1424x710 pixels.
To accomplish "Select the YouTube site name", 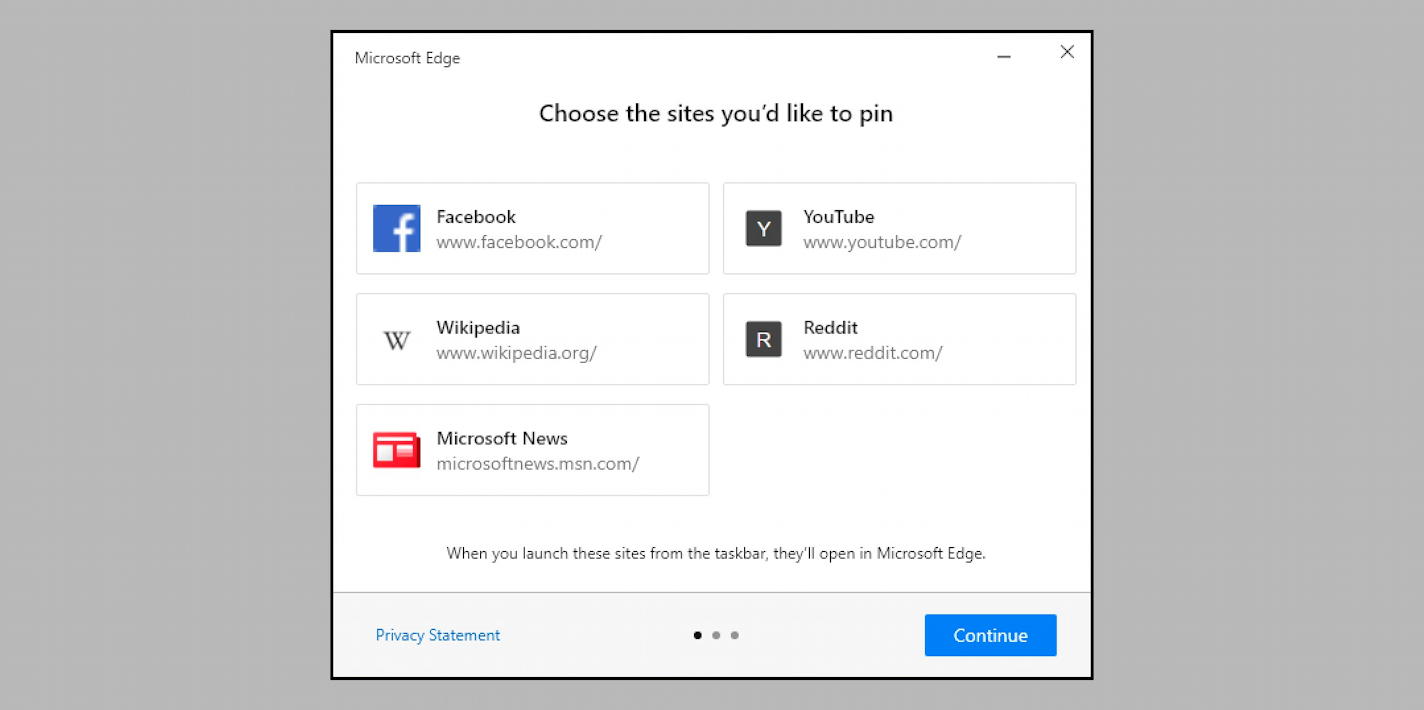I will 839,217.
